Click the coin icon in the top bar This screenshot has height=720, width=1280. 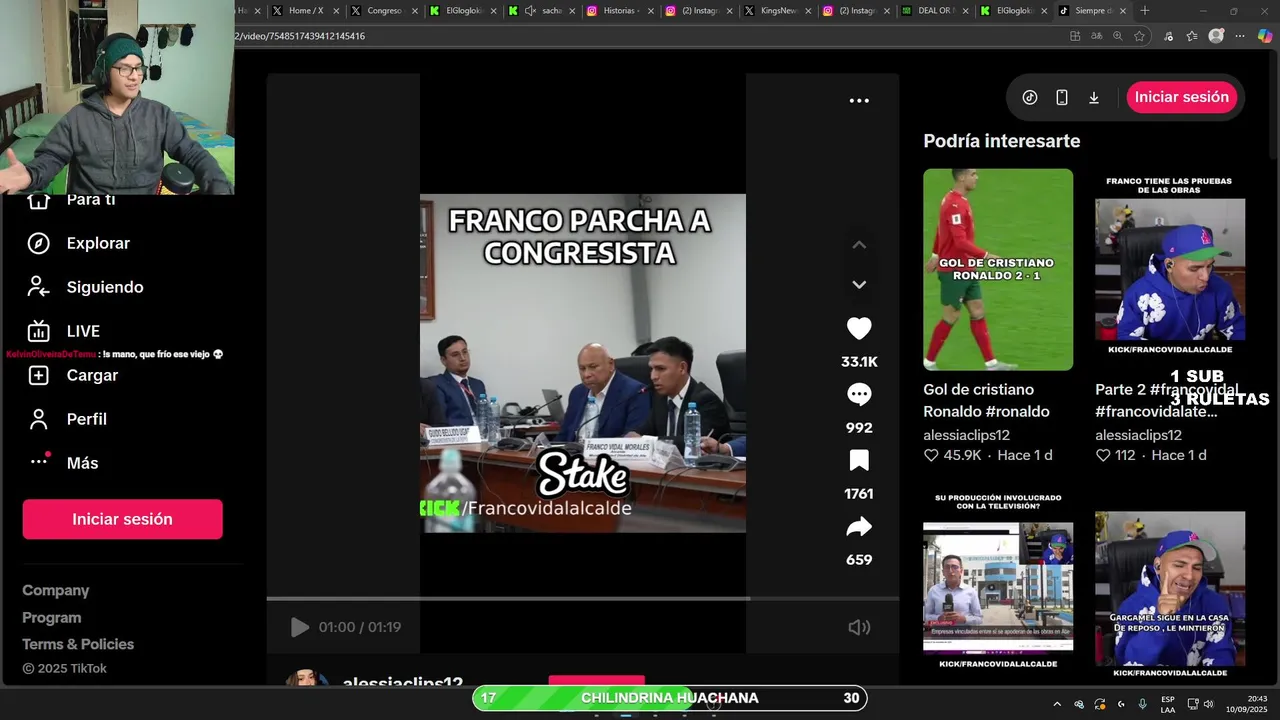click(x=1030, y=97)
